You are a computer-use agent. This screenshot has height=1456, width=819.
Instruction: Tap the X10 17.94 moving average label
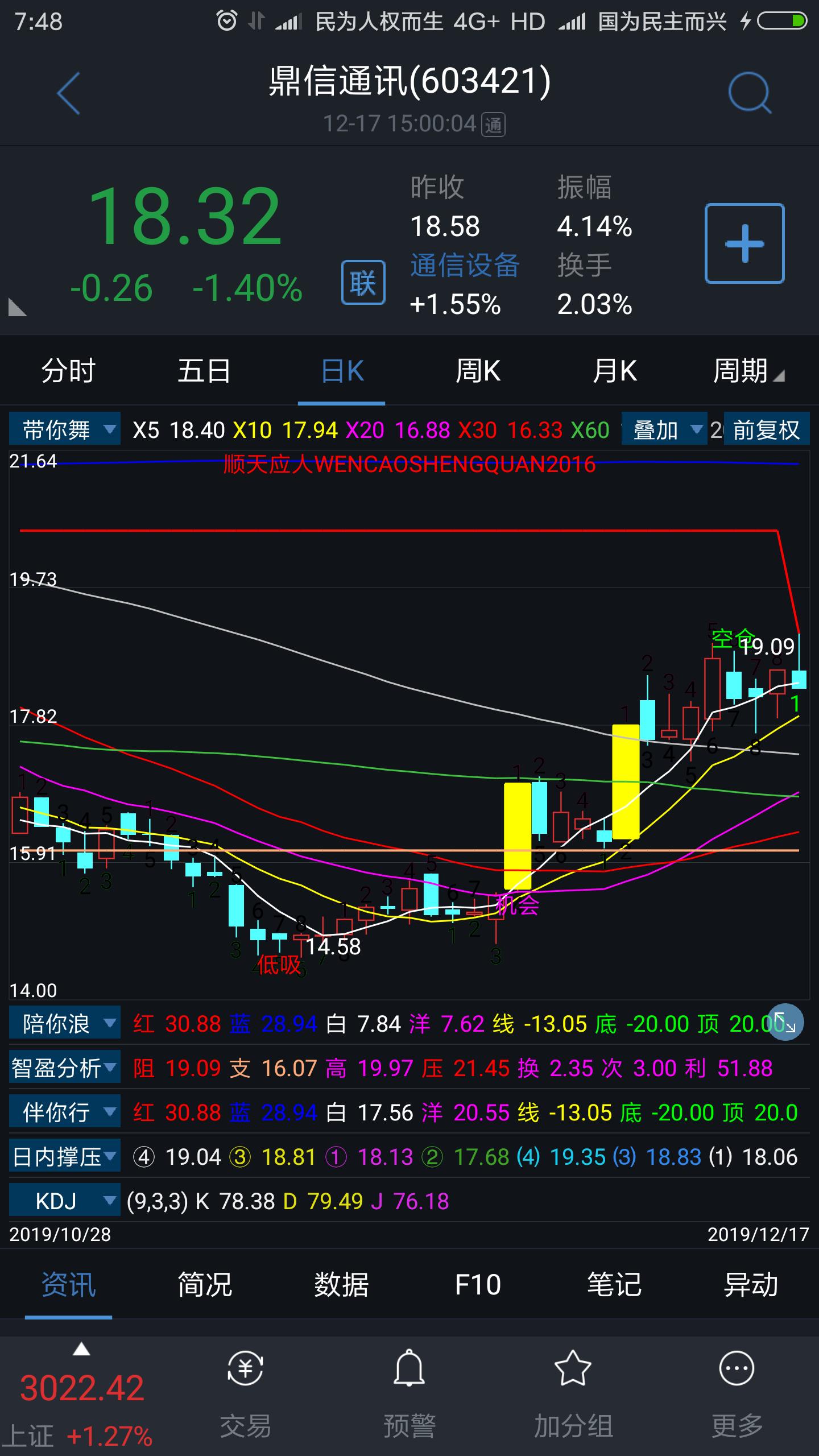286,430
